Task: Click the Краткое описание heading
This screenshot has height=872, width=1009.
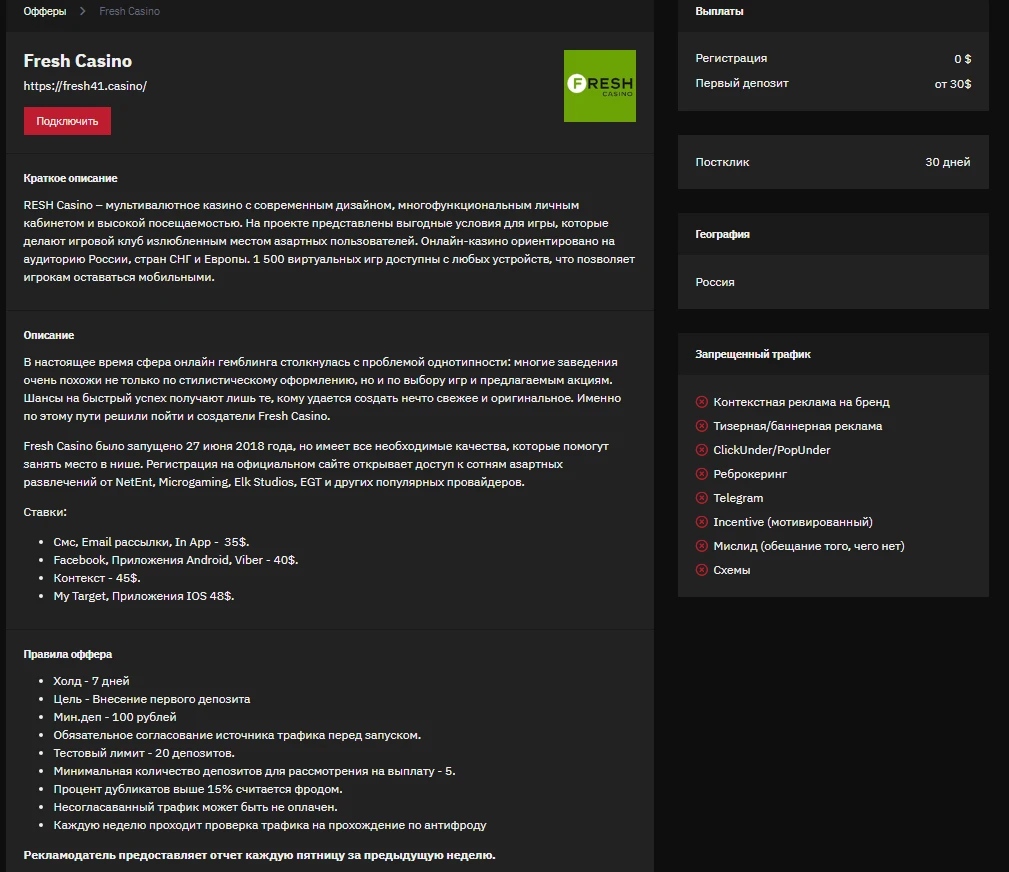Action: click(70, 178)
